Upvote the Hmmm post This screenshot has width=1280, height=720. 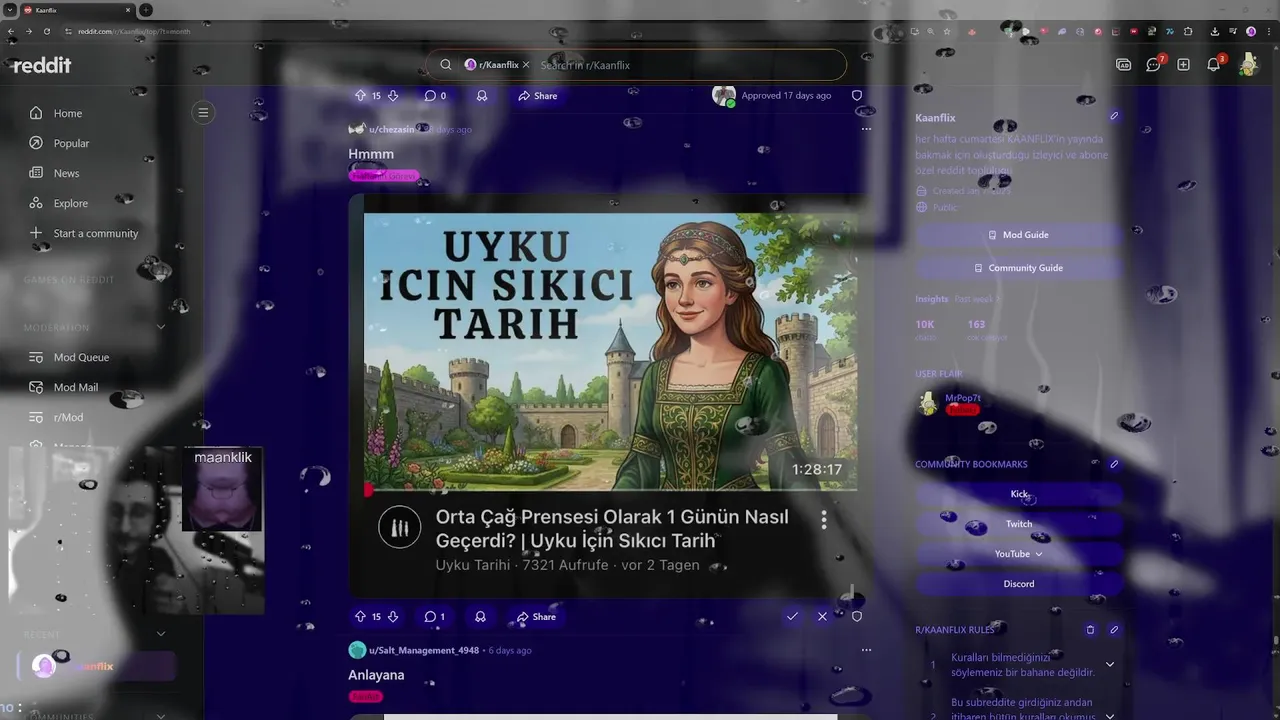coord(360,617)
